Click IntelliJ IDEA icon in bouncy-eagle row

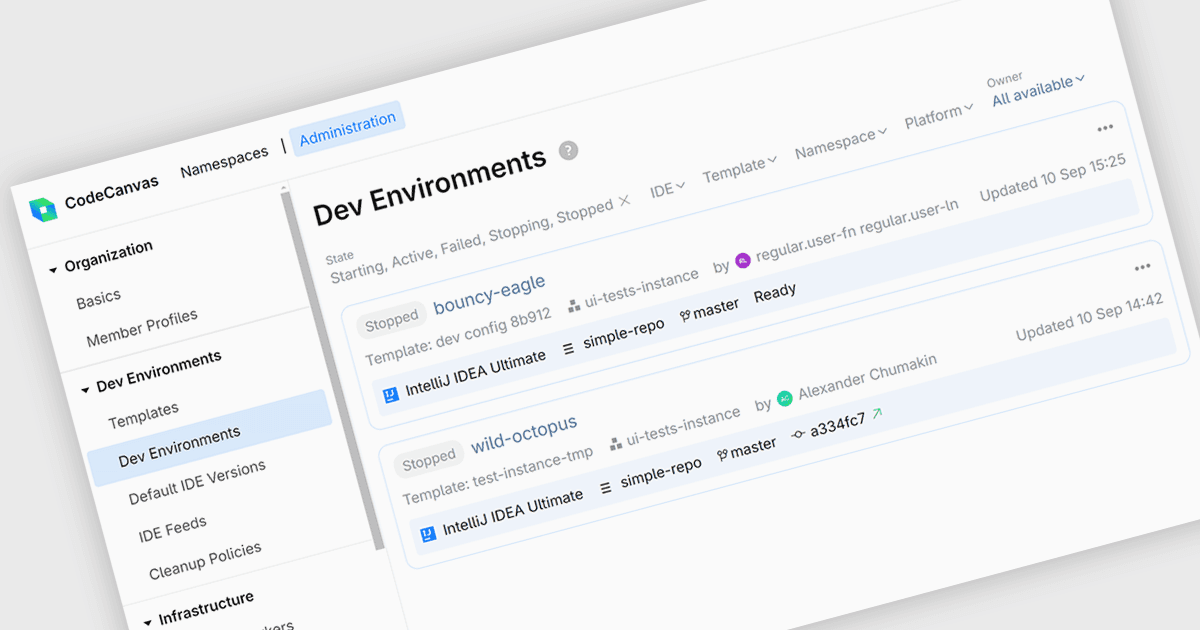pos(391,393)
